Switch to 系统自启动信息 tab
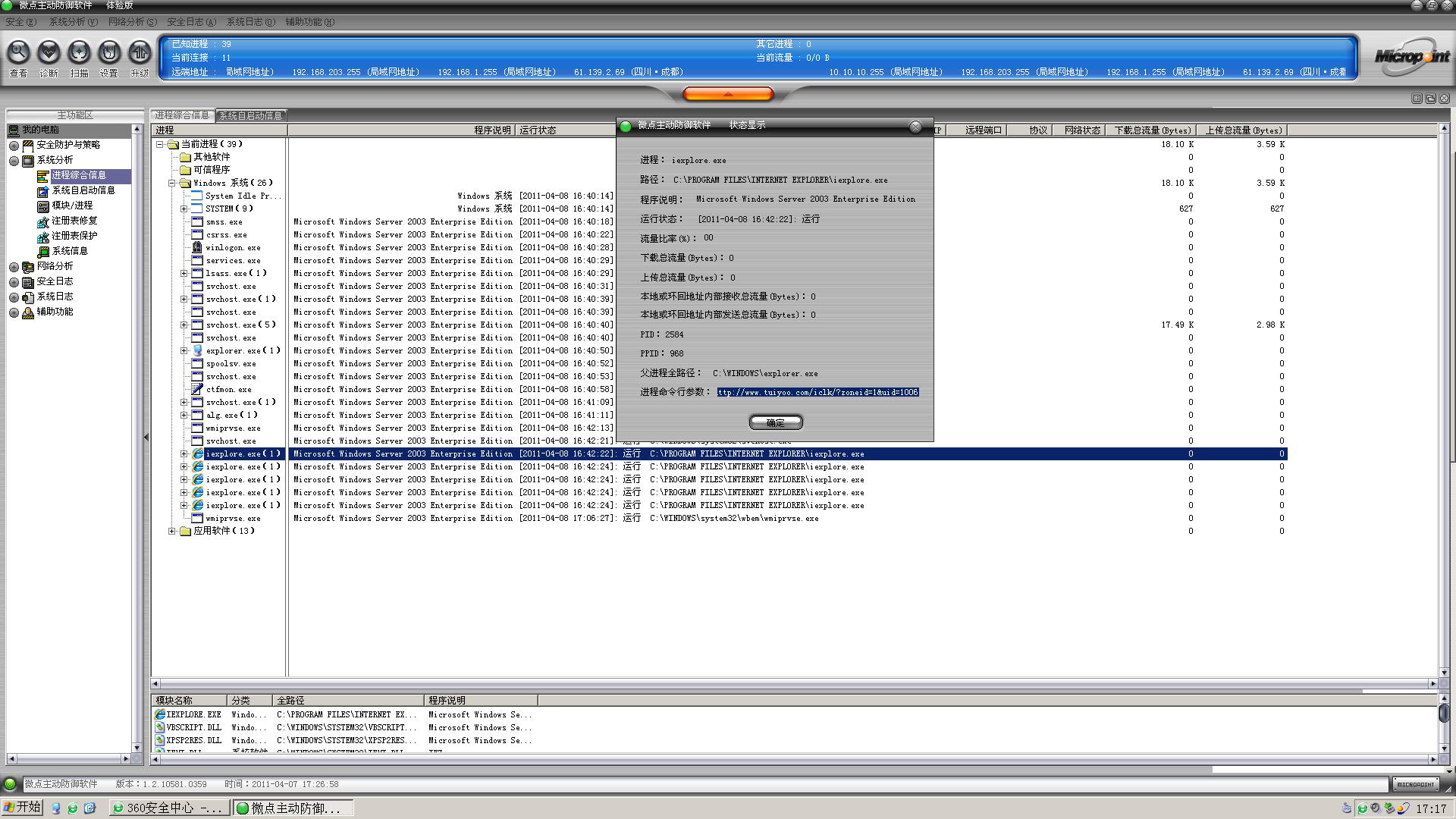Viewport: 1456px width, 819px height. tap(250, 115)
